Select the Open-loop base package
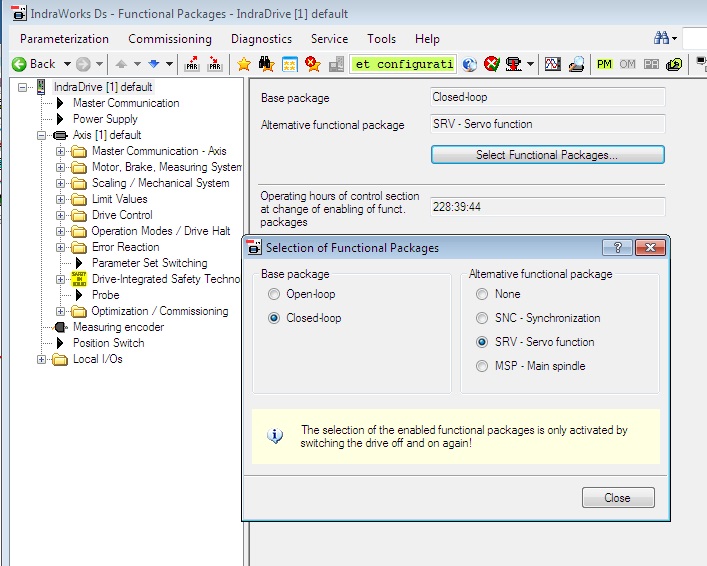Image resolution: width=707 pixels, height=566 pixels. point(275,294)
